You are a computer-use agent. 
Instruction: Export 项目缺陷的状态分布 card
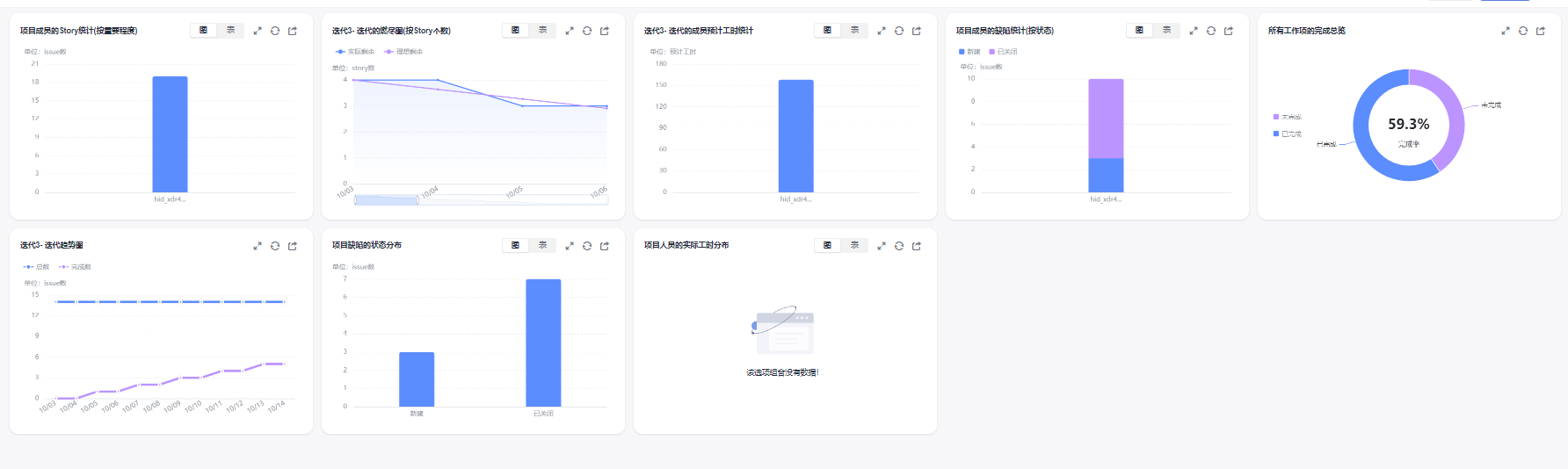pyautogui.click(x=605, y=246)
